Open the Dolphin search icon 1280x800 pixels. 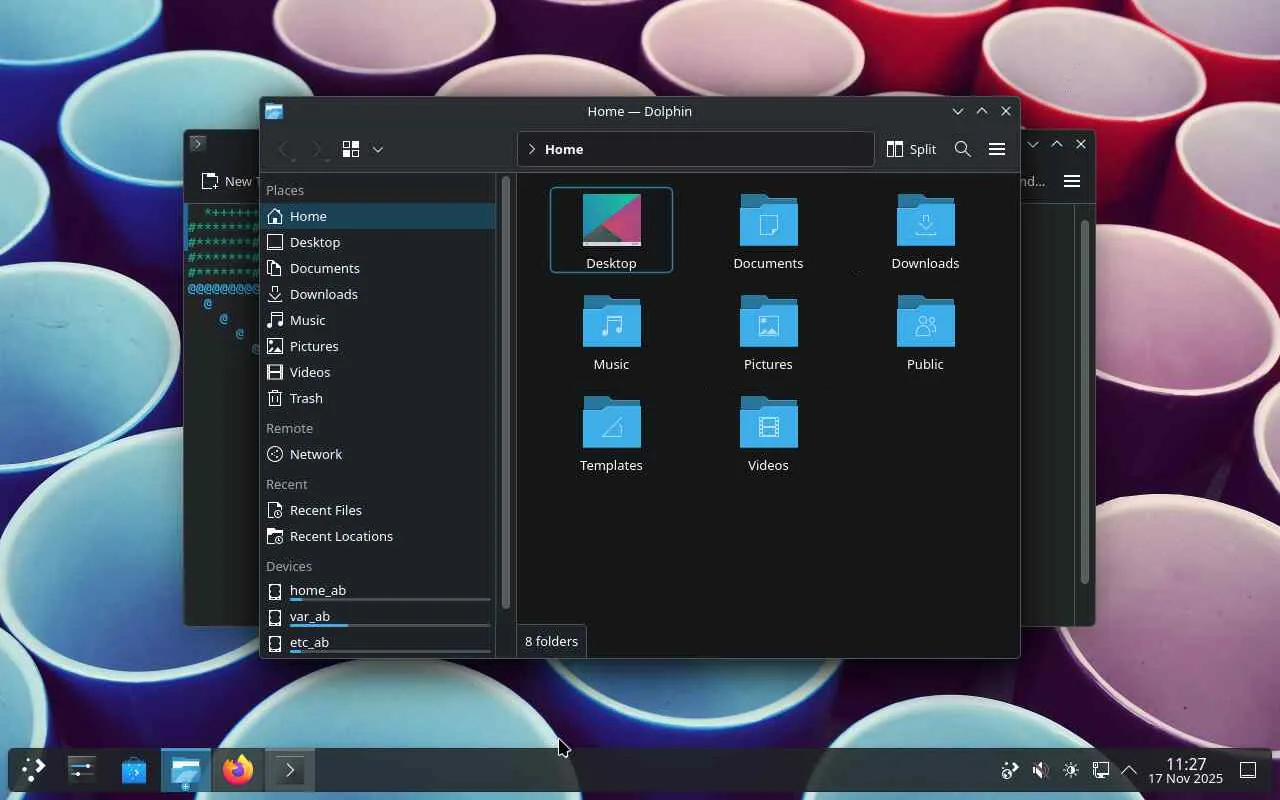[962, 149]
